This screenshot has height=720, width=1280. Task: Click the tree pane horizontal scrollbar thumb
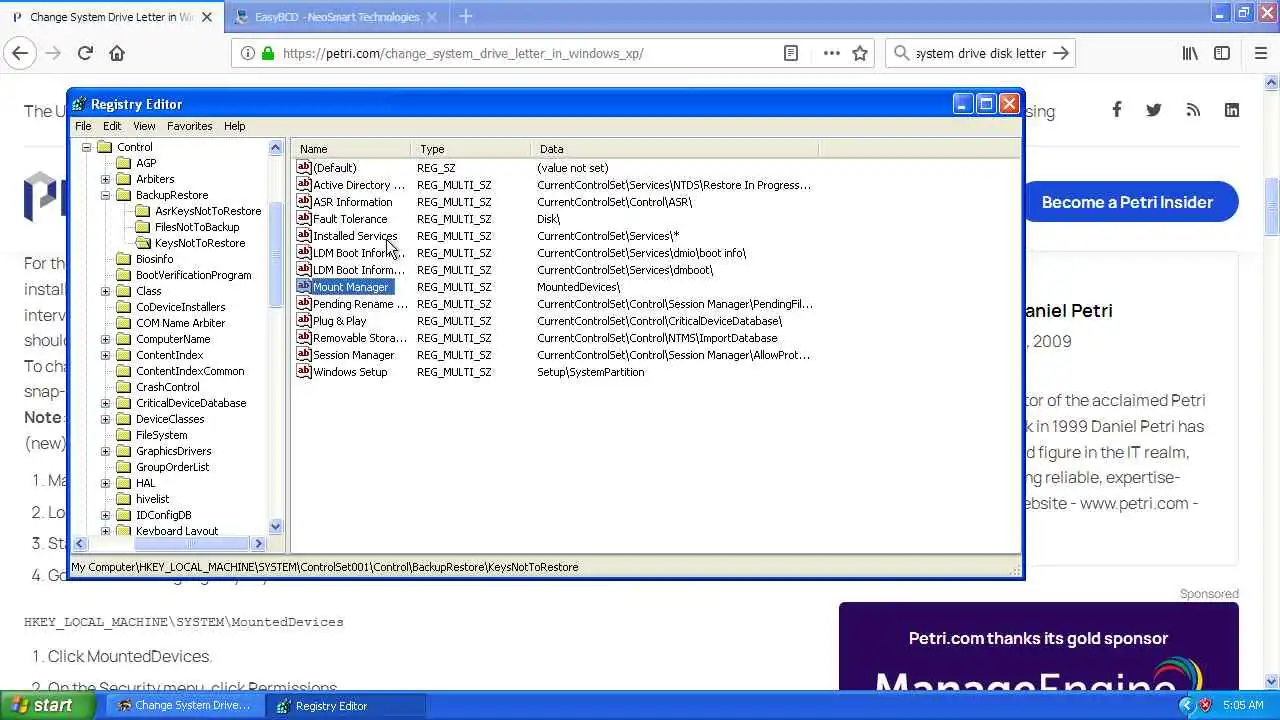[191, 543]
